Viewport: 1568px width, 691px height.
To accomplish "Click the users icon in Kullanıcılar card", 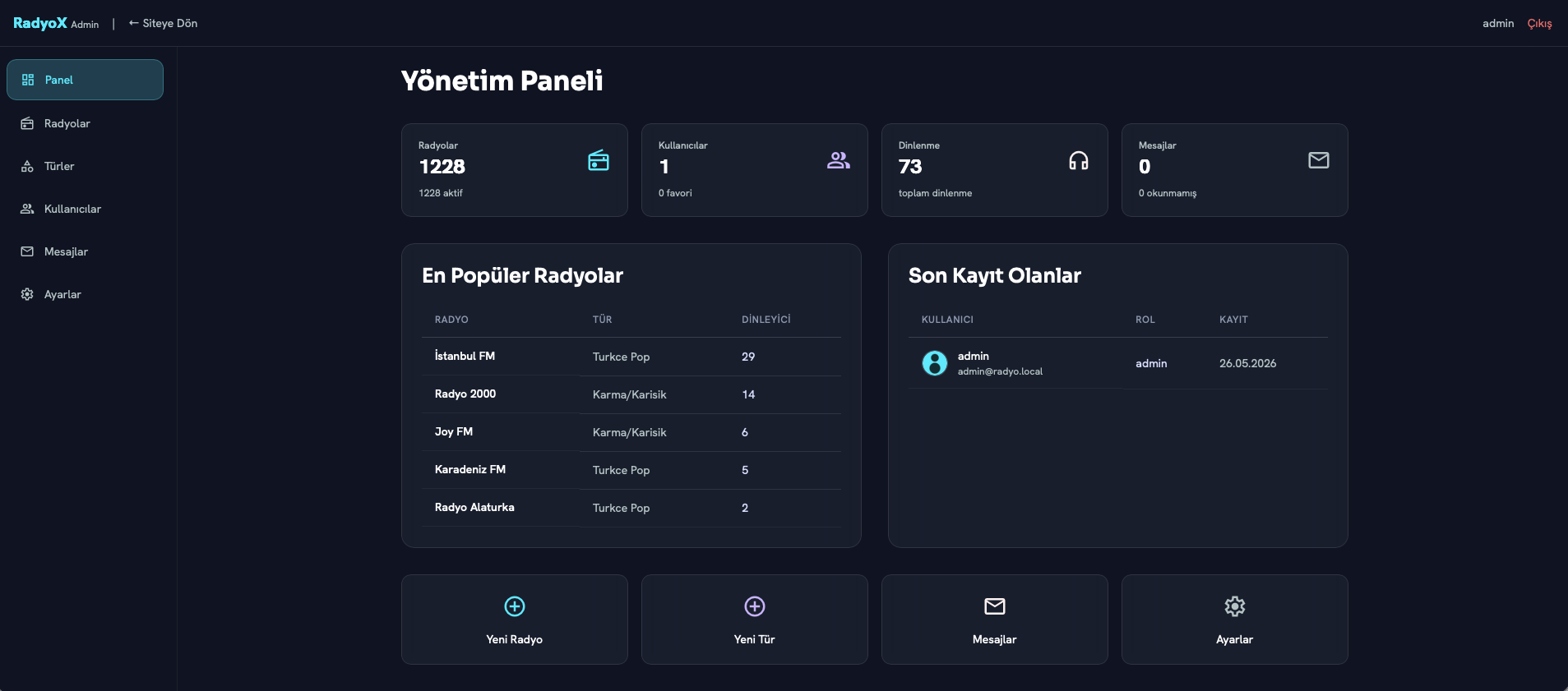I will tap(839, 160).
